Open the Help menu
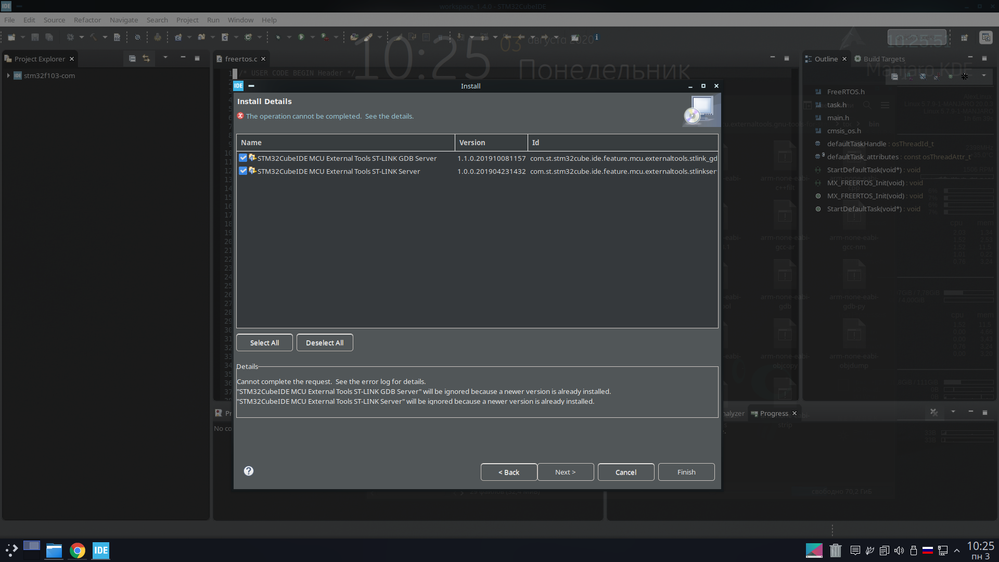The image size is (999, 562). click(270, 20)
